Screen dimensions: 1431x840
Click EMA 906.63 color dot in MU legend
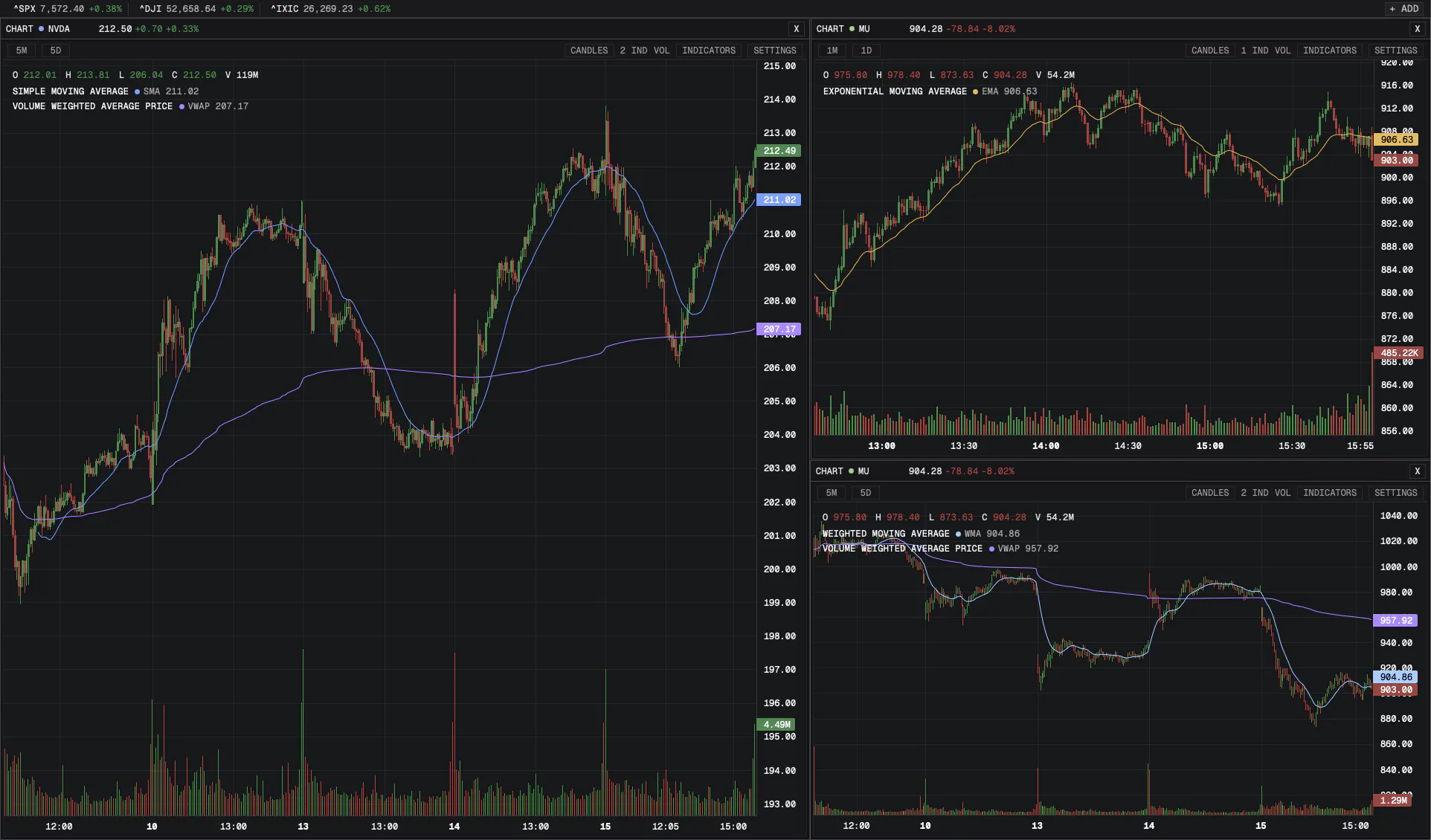975,92
